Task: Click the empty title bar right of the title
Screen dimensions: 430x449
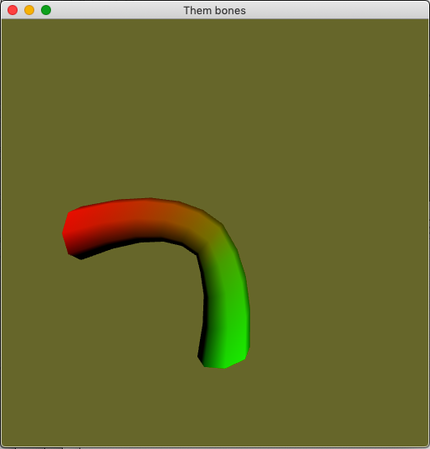Action: coord(333,10)
